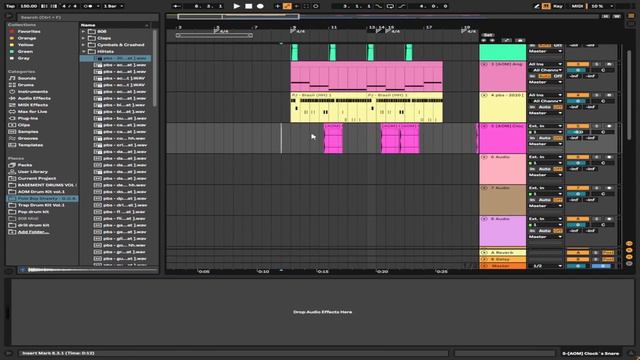
Task: Click the Drop Audio Effects Here area
Action: pyautogui.click(x=322, y=312)
